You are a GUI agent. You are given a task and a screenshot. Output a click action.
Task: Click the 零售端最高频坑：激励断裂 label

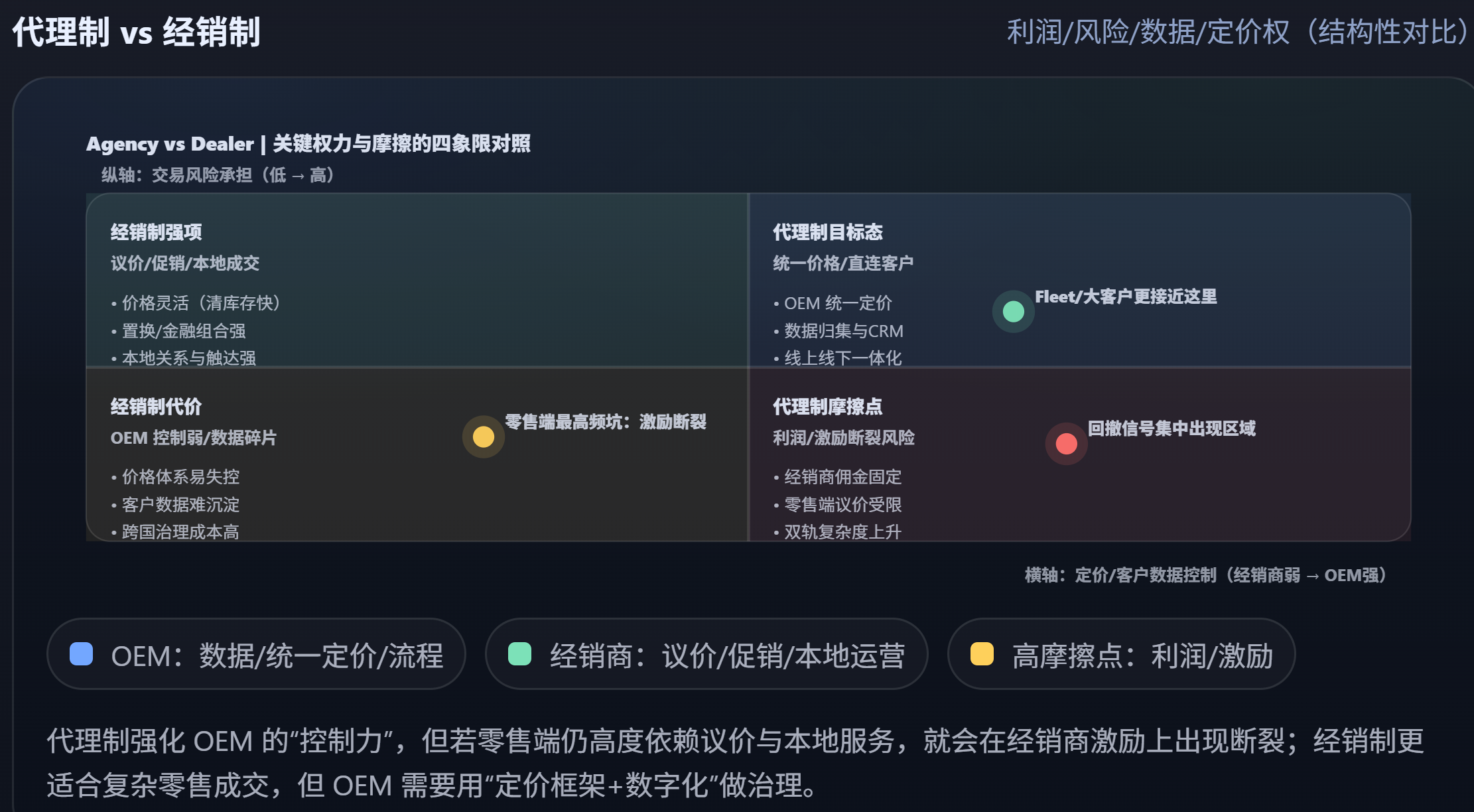(605, 422)
